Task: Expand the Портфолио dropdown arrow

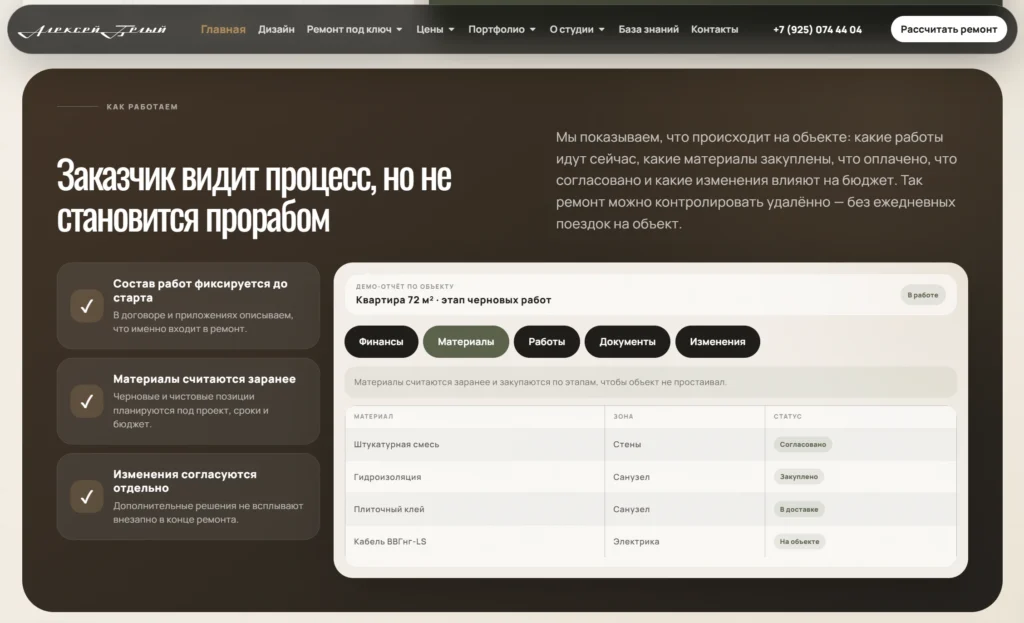Action: tap(532, 29)
